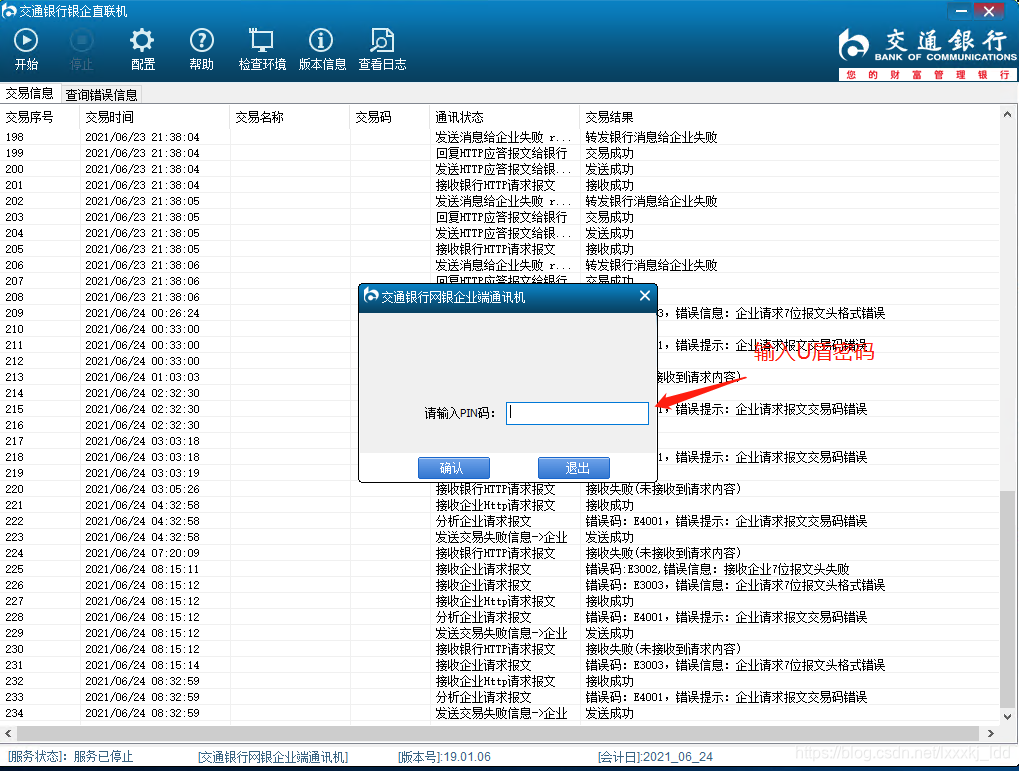Select transaction row 202

click(x=499, y=201)
